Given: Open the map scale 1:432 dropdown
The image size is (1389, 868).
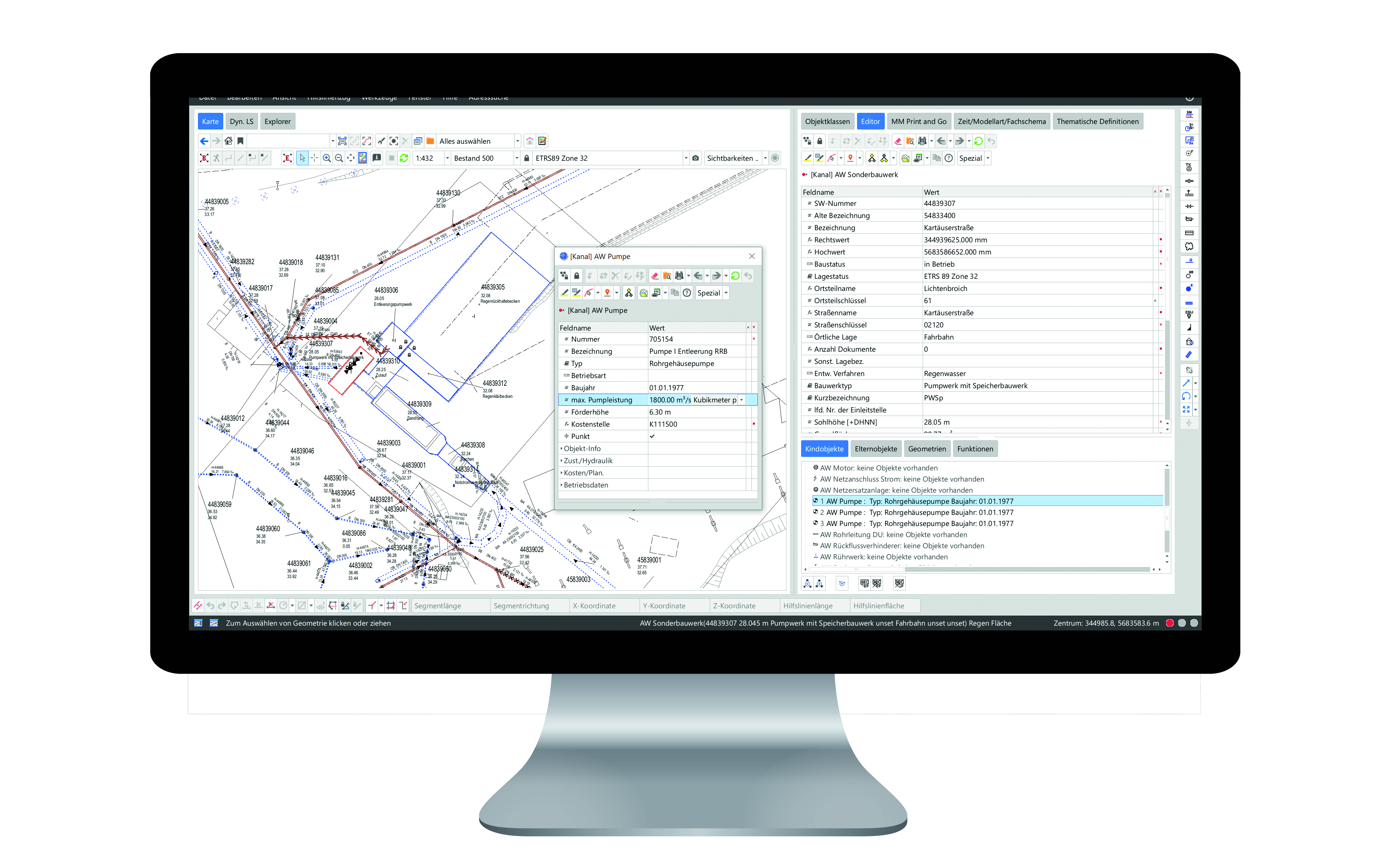Looking at the screenshot, I should [x=447, y=158].
